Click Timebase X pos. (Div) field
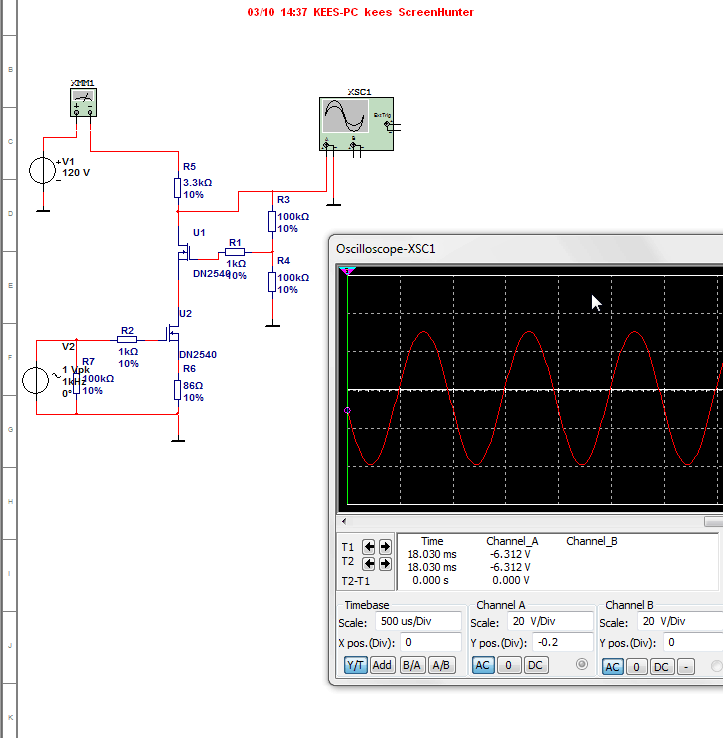 [431, 642]
